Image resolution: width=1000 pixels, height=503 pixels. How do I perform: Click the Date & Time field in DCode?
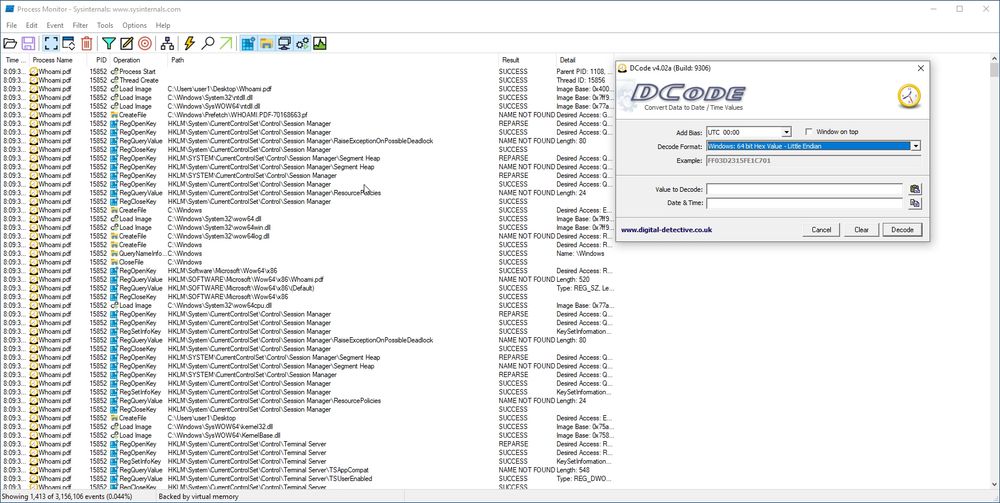tap(804, 203)
